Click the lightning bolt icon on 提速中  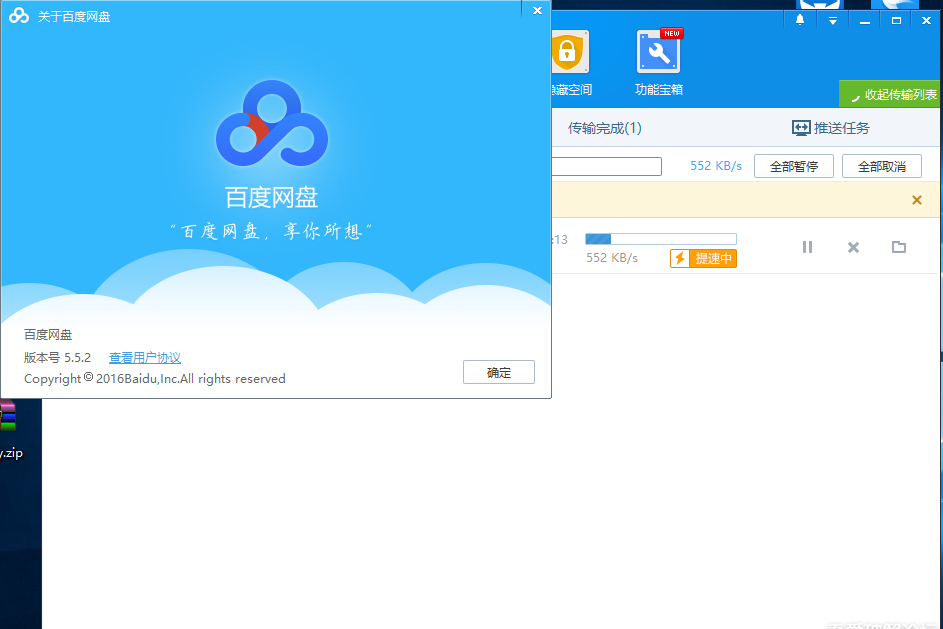(680, 259)
